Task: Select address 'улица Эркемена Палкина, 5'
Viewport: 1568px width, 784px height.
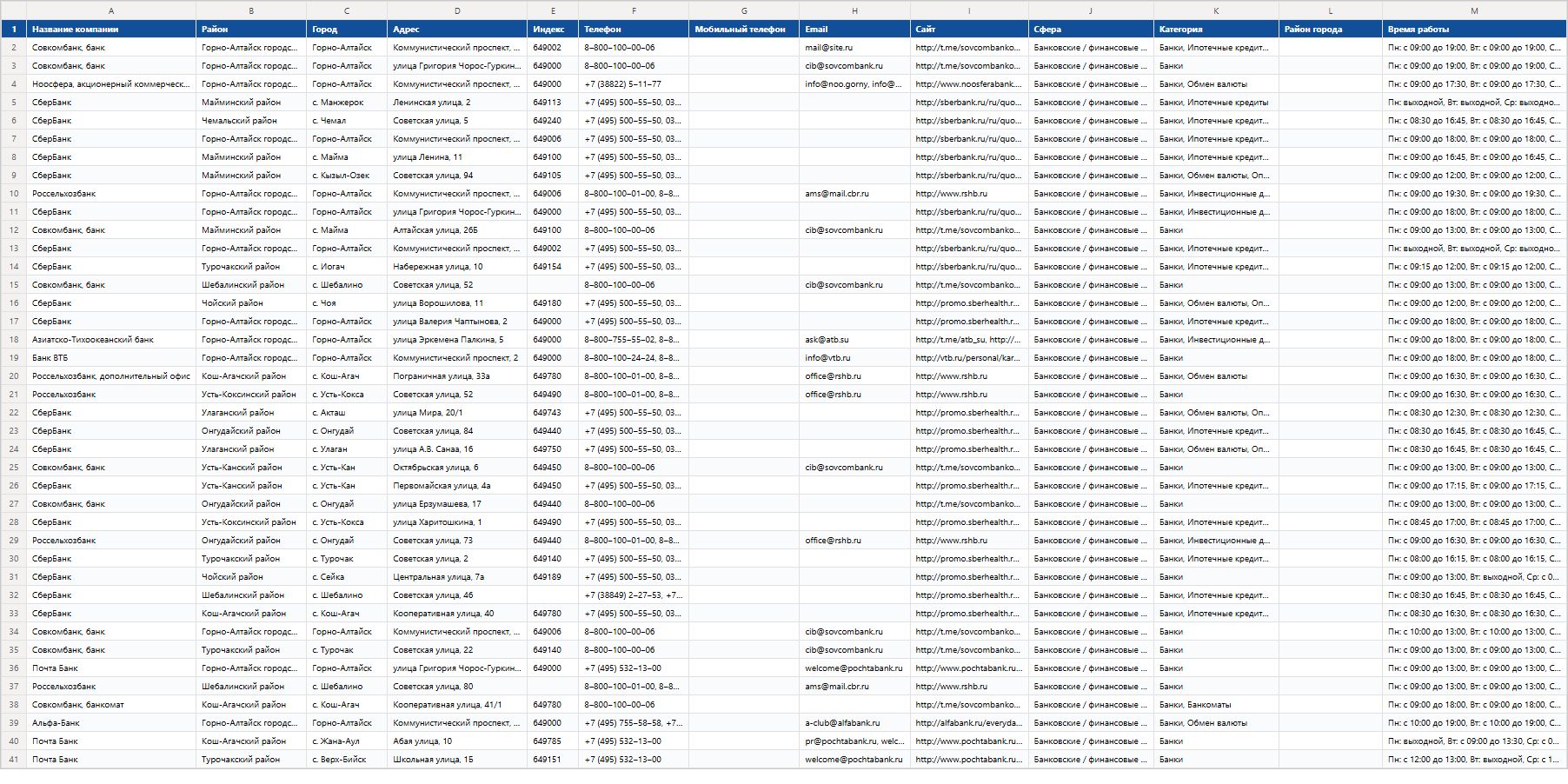Action: [x=457, y=340]
